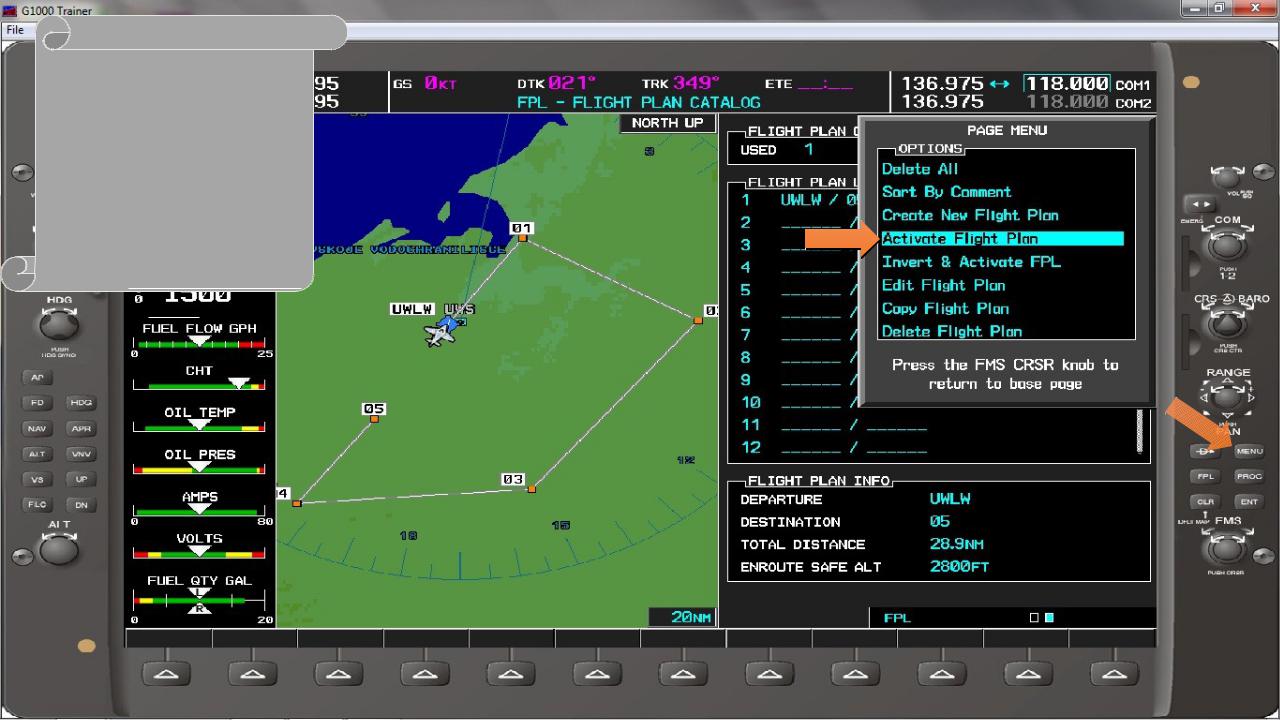Image resolution: width=1280 pixels, height=720 pixels.
Task: Select empty flight plan row 11
Action: click(x=834, y=425)
